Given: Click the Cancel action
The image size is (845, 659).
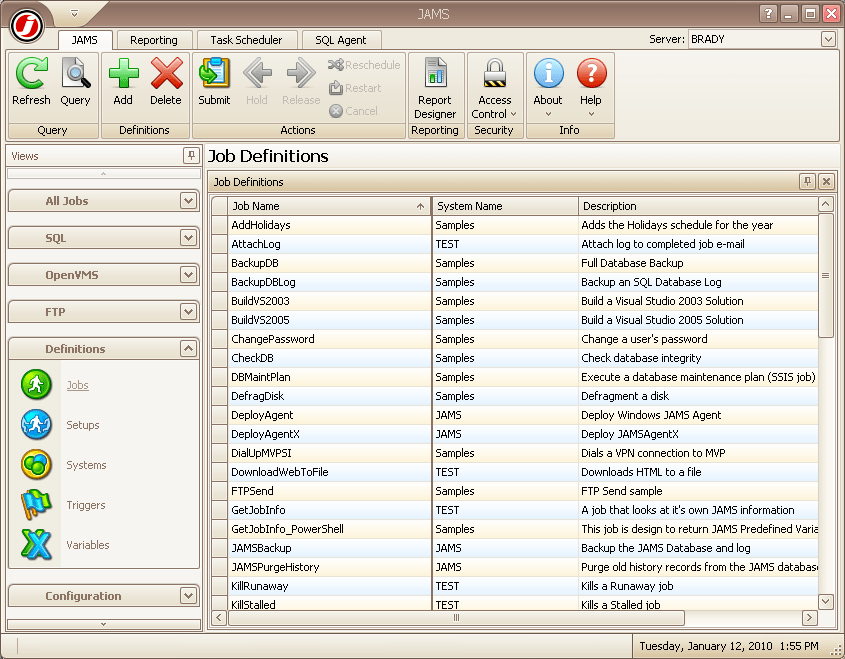Looking at the screenshot, I should [x=354, y=111].
